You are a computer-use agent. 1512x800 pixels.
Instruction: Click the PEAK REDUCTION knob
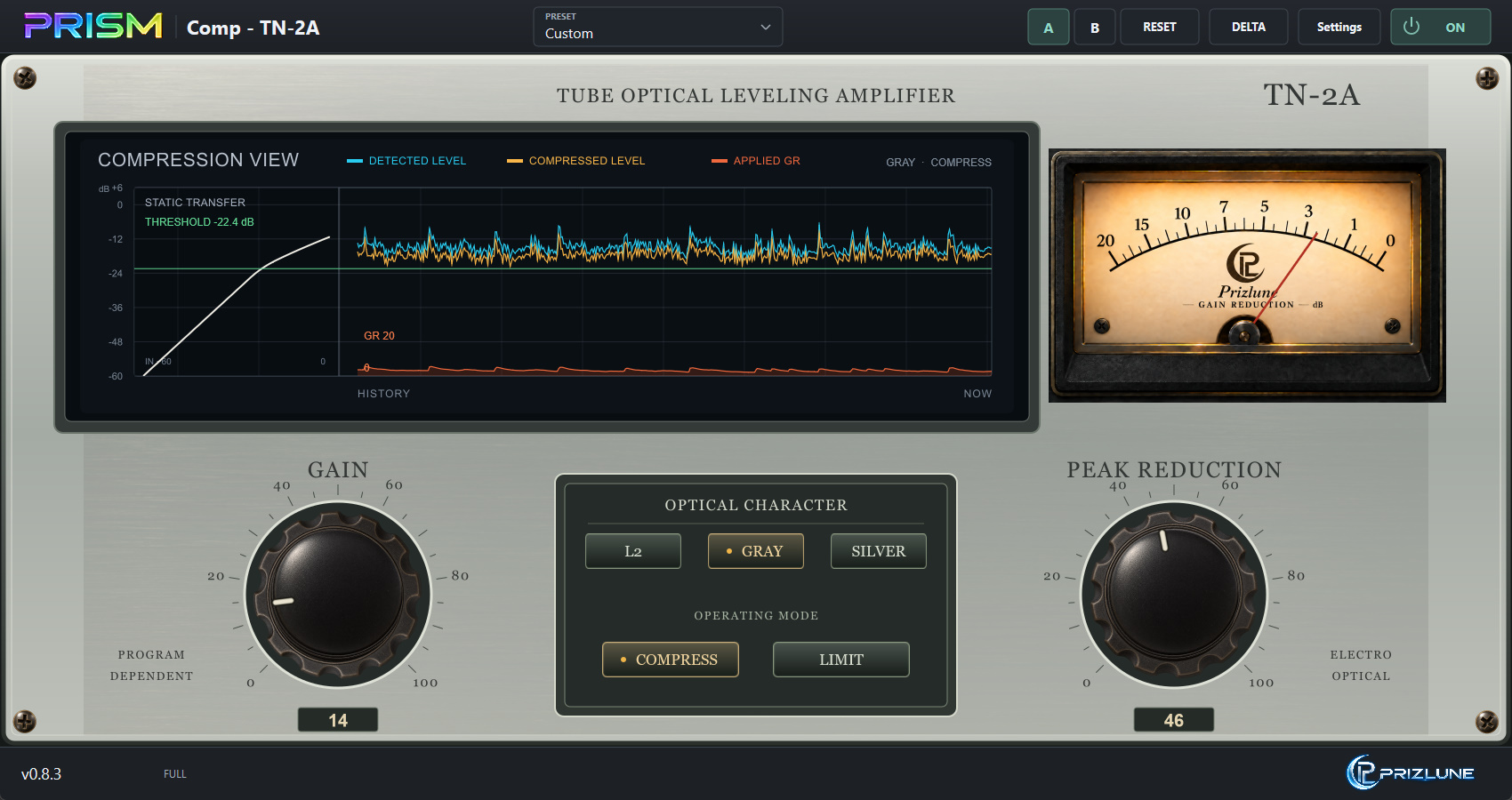pyautogui.click(x=1174, y=594)
